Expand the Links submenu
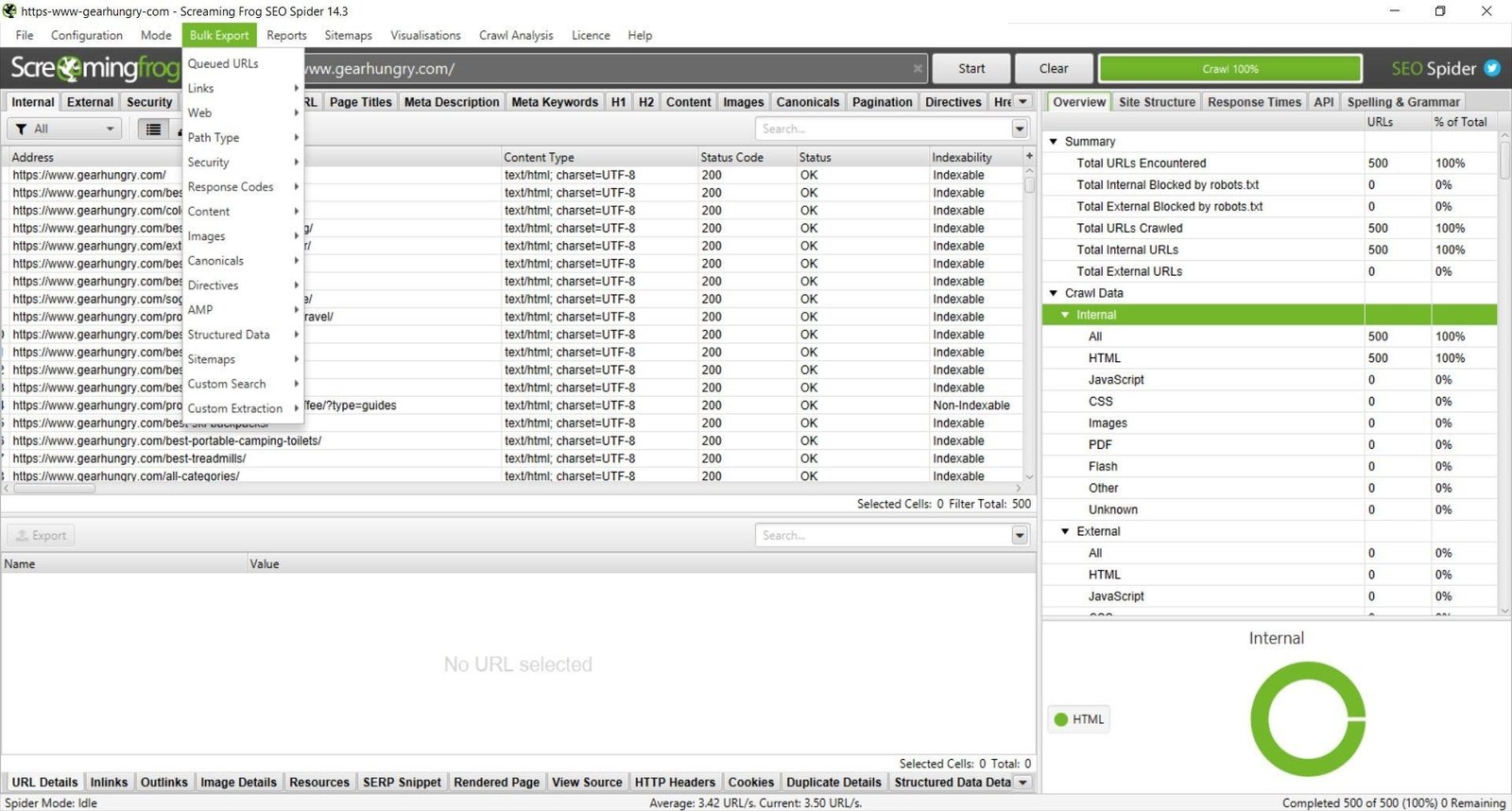1512x811 pixels. point(243,88)
